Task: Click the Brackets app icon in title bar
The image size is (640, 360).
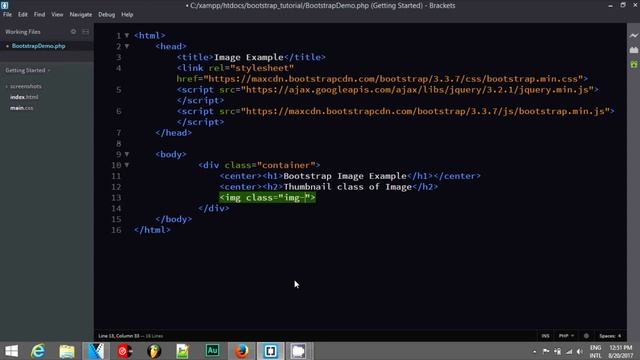Action: (x=4, y=5)
